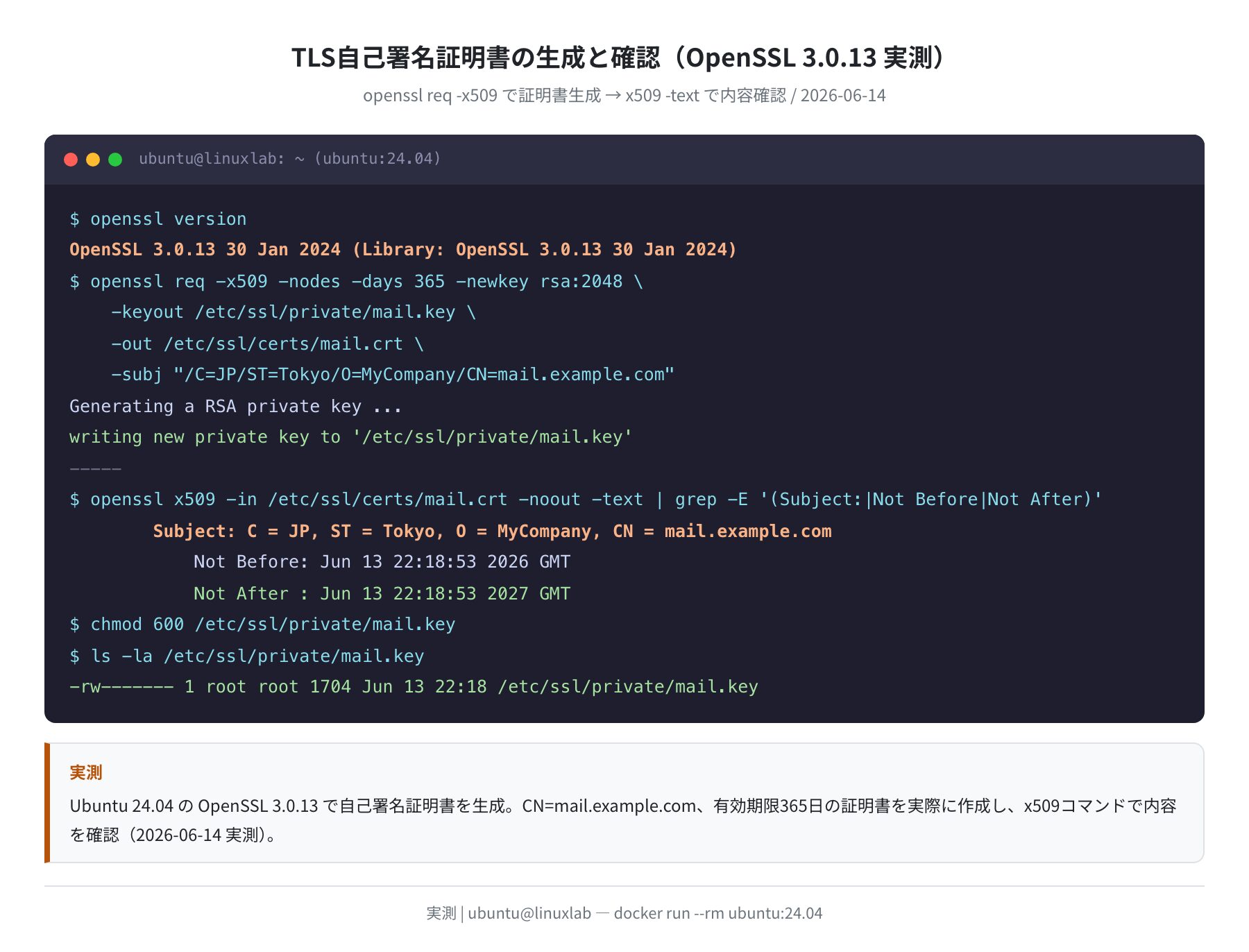Click the 'writing new private key to' line

[351, 437]
